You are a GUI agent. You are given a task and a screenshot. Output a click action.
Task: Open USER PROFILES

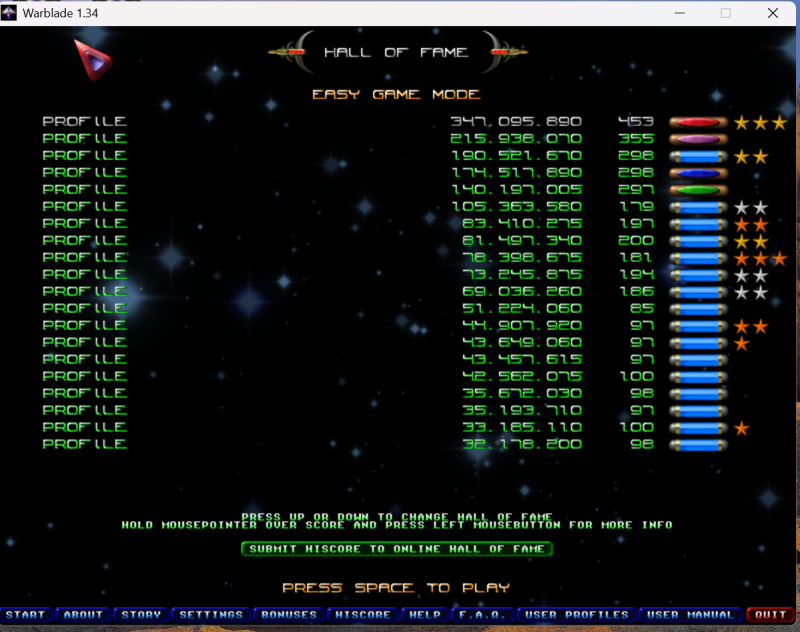(577, 615)
